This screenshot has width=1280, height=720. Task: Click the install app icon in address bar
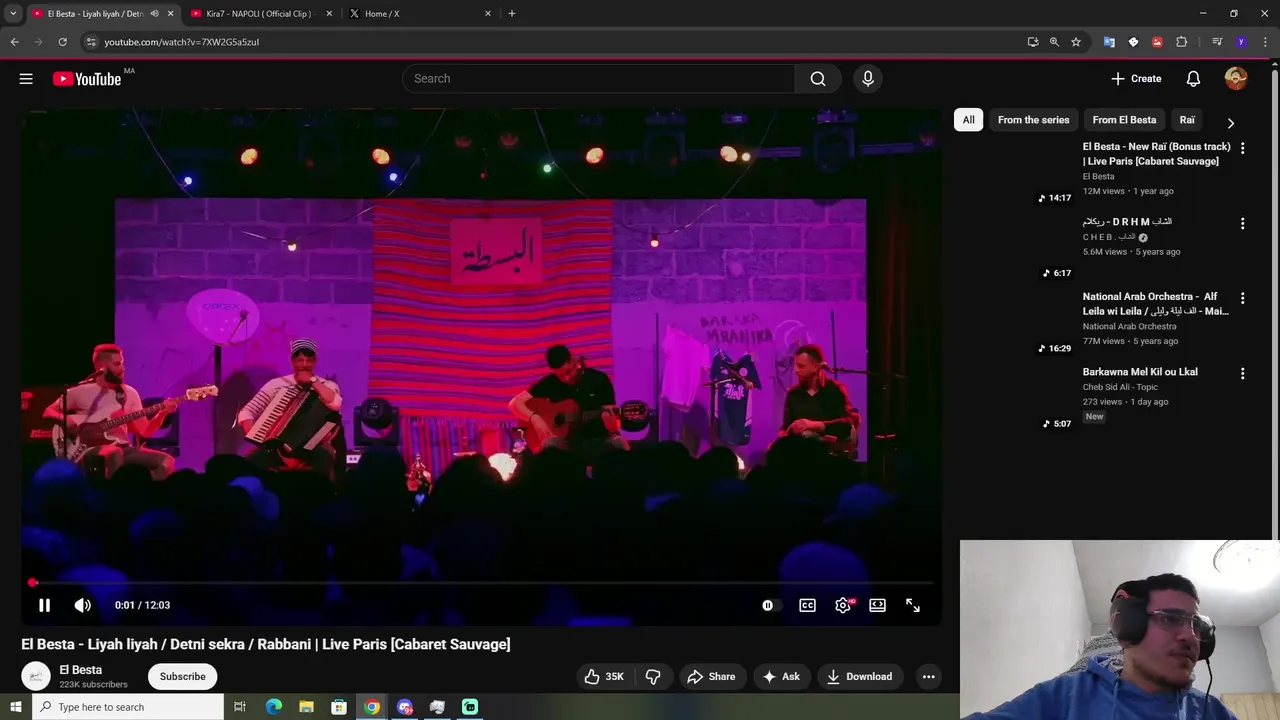point(1033,42)
